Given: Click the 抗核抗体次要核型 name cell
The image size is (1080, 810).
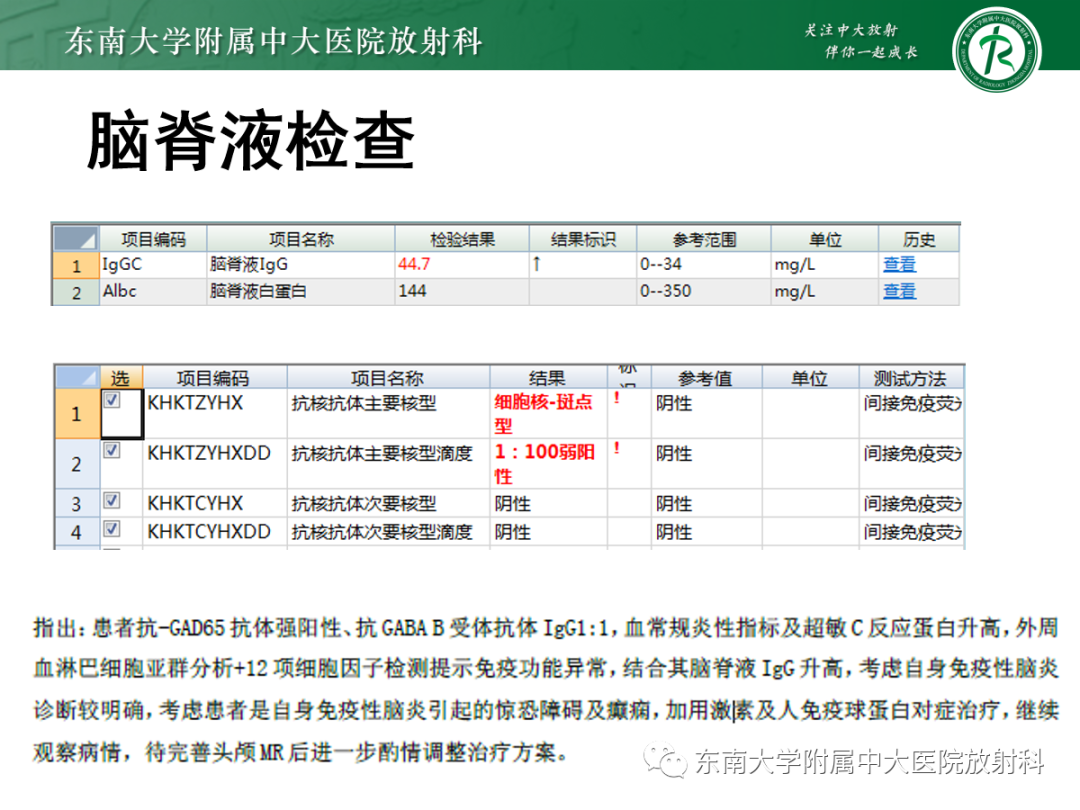Looking at the screenshot, I should 388,503.
